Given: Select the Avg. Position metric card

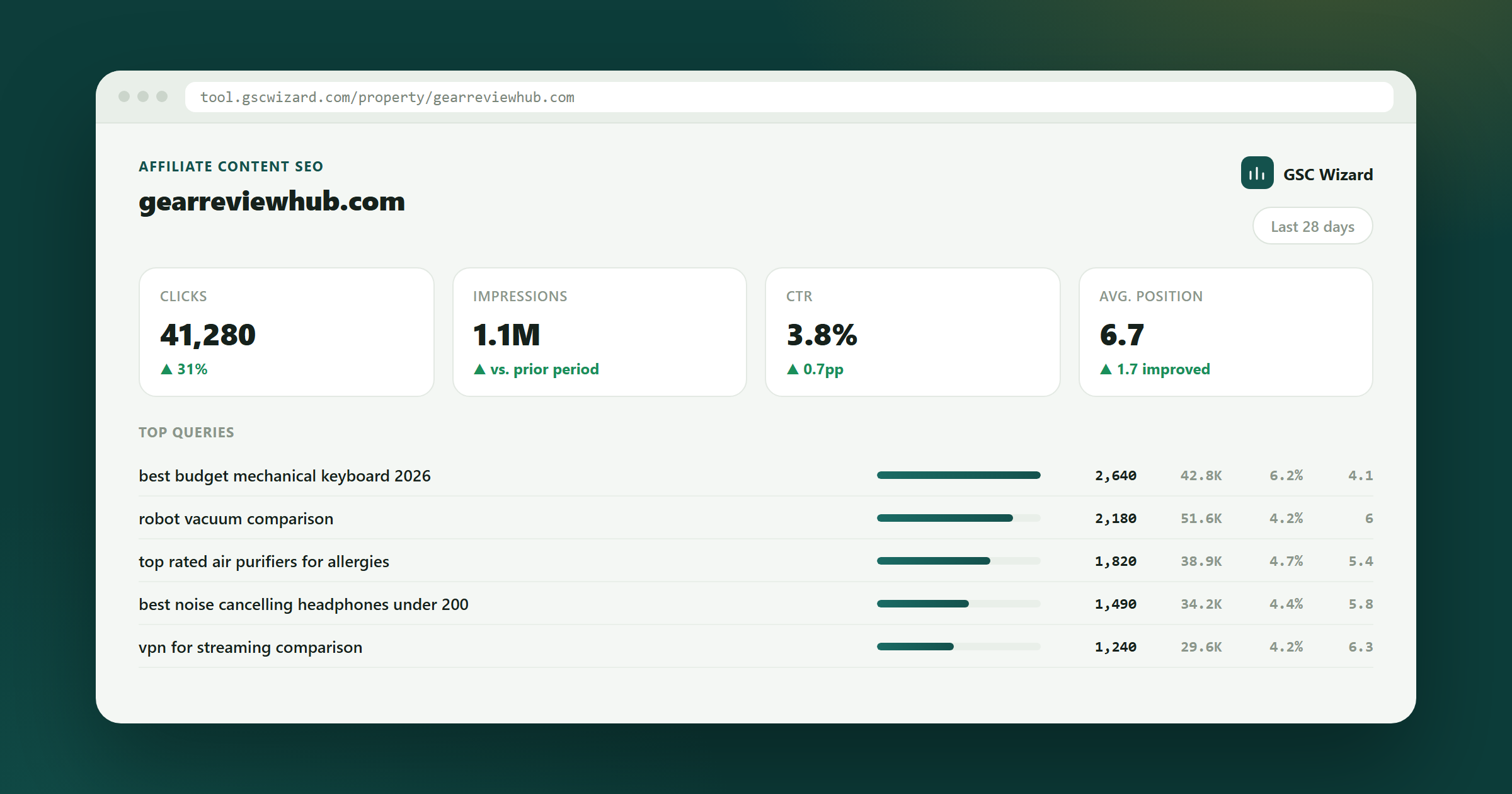Looking at the screenshot, I should click(1226, 332).
